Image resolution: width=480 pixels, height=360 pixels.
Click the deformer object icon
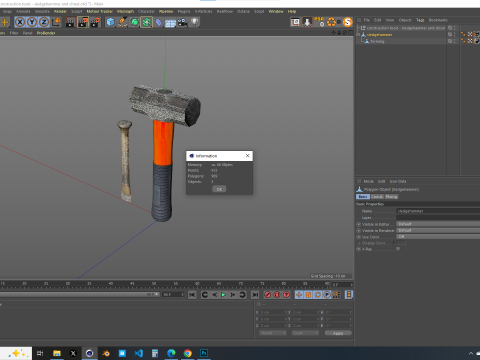pyautogui.click(x=159, y=22)
